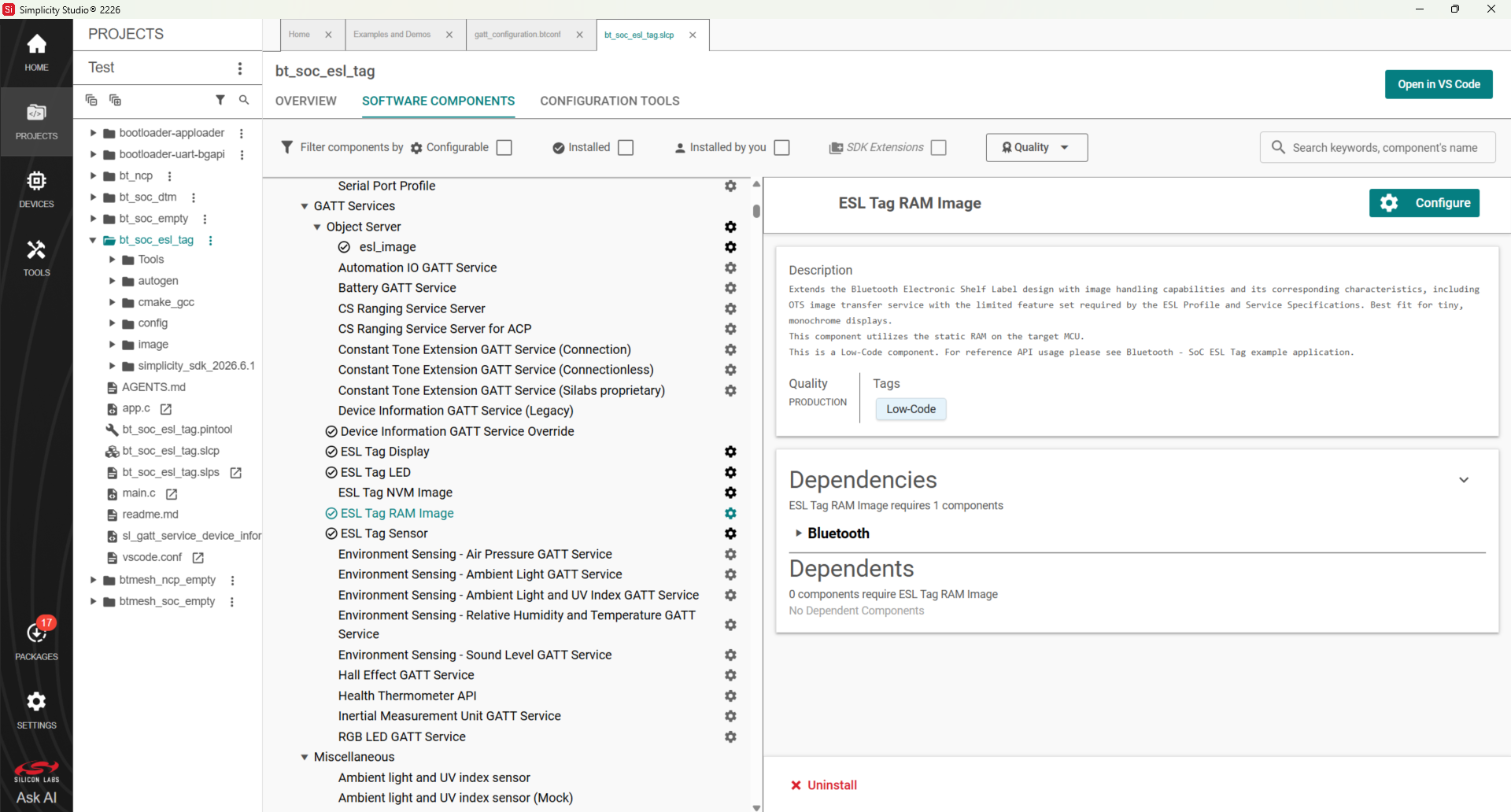This screenshot has width=1511, height=812.
Task: Switch to the Home editor tab
Action: (299, 35)
